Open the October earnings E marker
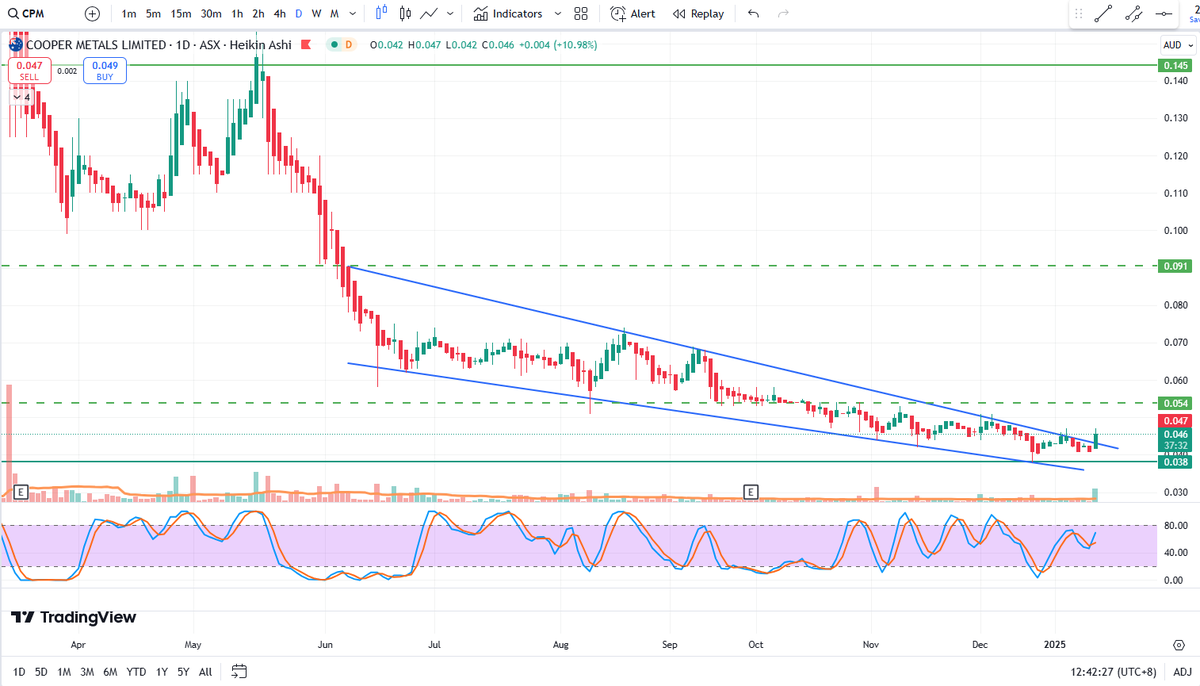Screen dimensions: 1200x686 751,491
